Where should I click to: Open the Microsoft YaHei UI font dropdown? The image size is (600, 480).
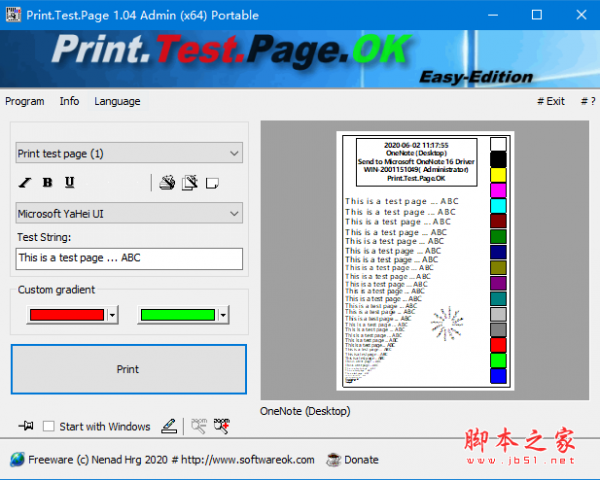click(129, 213)
